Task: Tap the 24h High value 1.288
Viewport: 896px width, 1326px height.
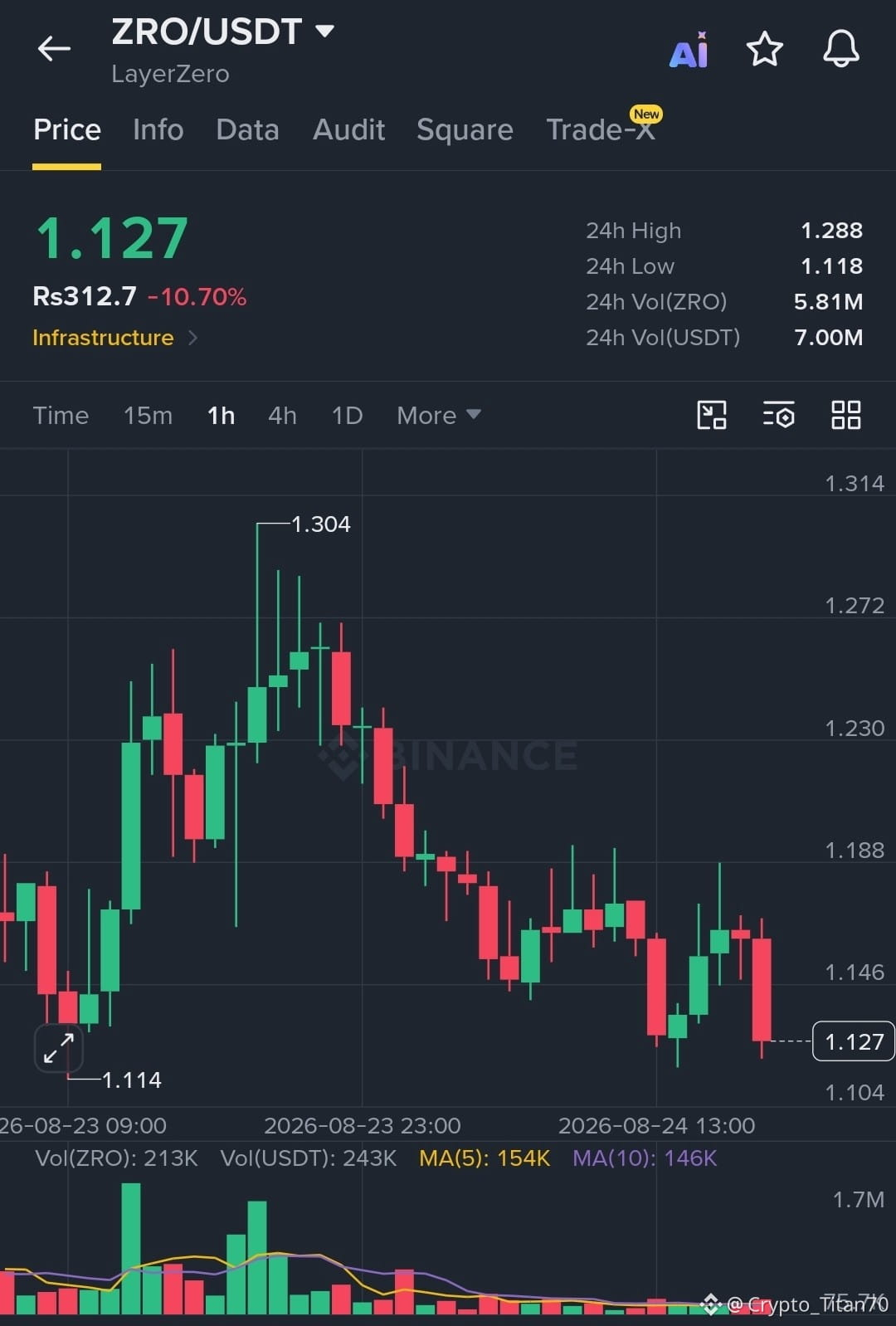Action: click(x=831, y=231)
